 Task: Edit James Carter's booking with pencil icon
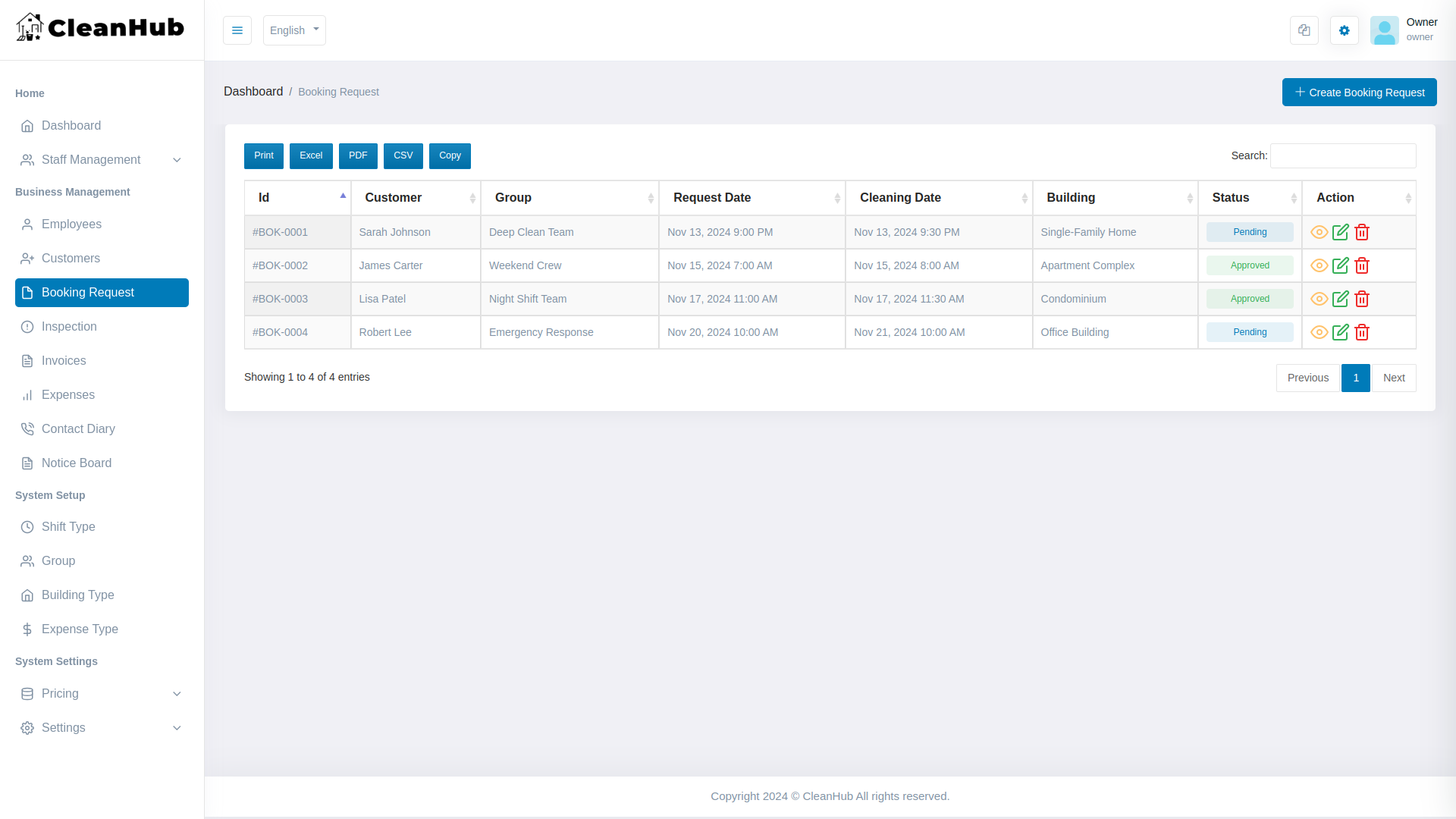(1340, 265)
